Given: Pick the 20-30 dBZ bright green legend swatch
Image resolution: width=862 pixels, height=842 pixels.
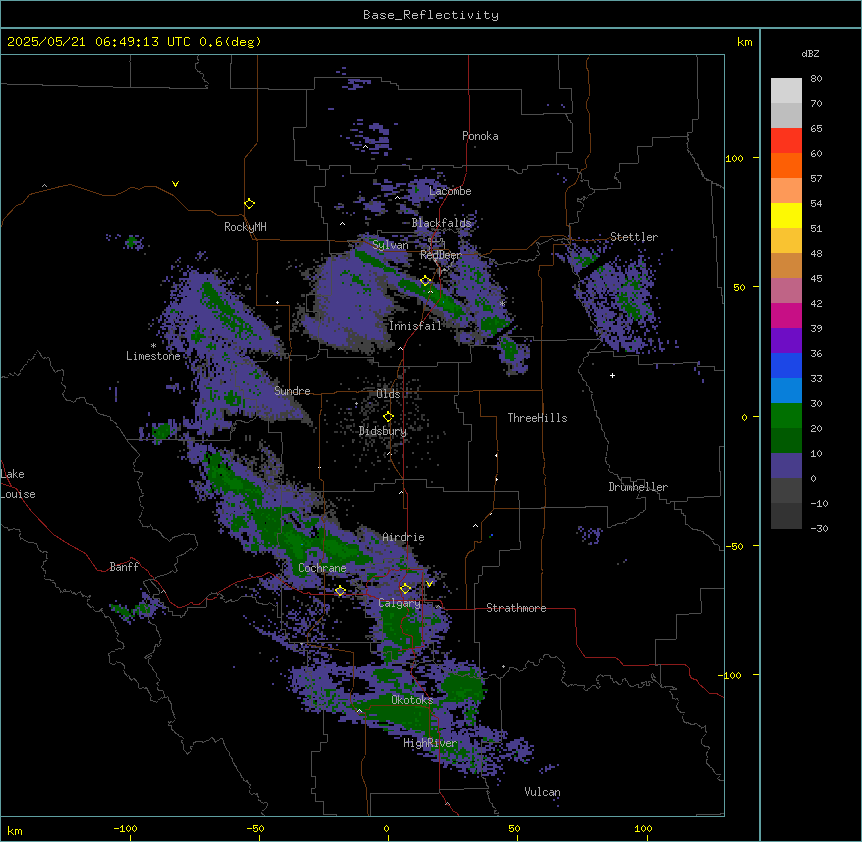Looking at the screenshot, I should coord(786,416).
